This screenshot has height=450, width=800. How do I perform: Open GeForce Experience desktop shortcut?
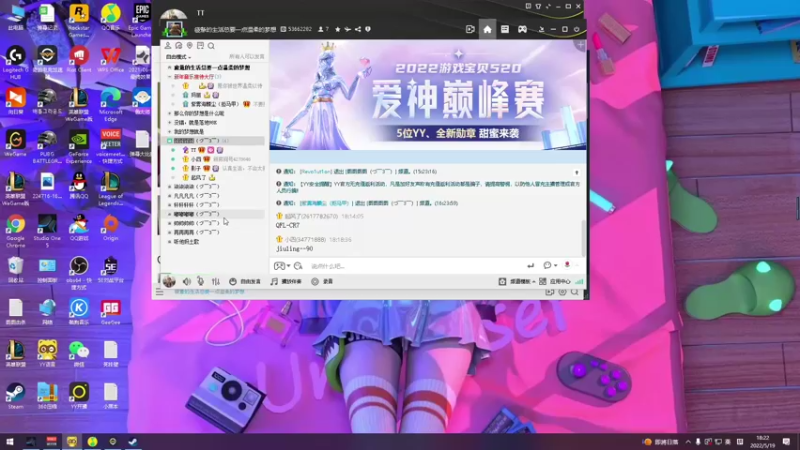click(x=79, y=147)
